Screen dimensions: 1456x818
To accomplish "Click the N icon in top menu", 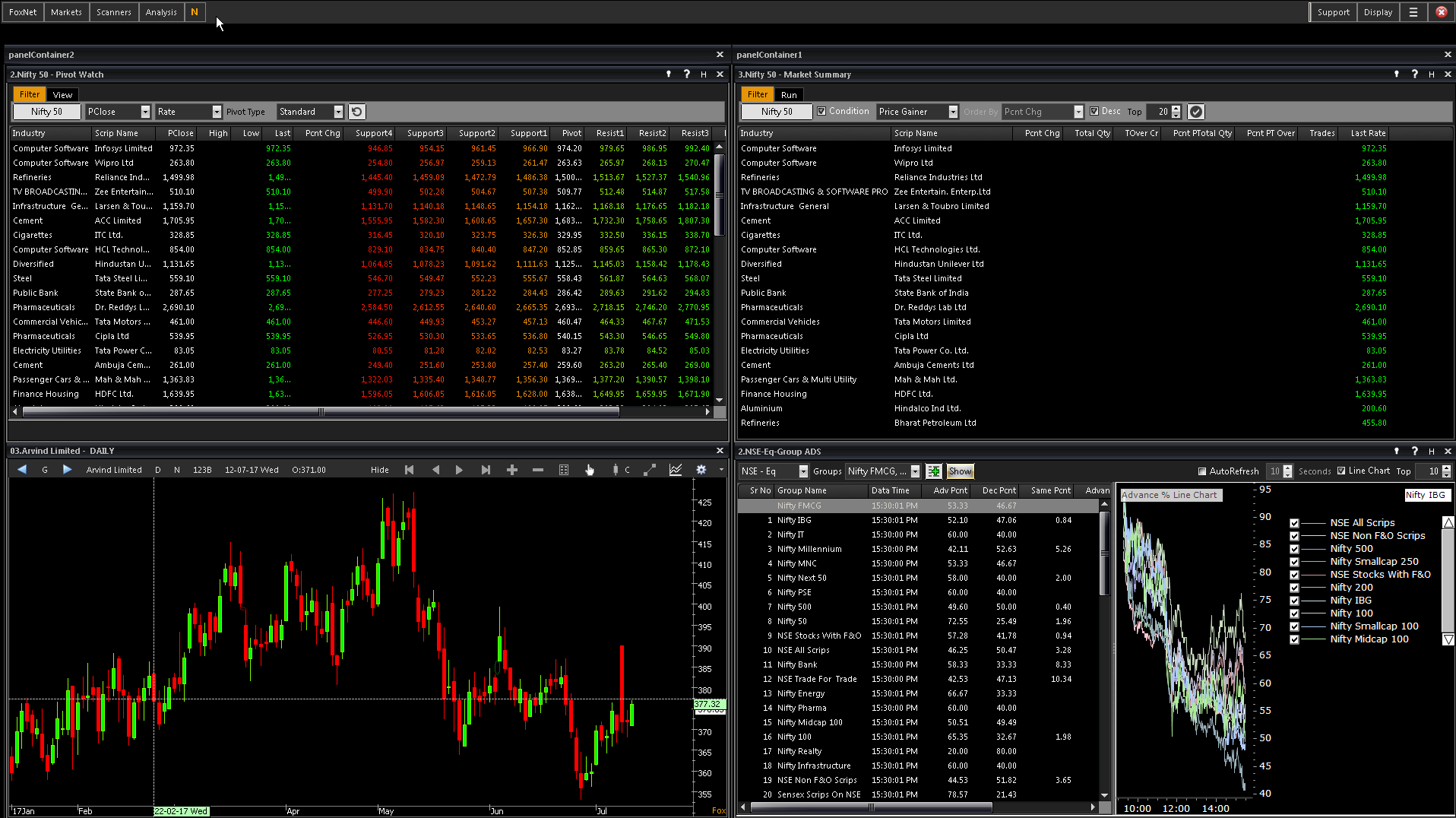I will coord(195,12).
